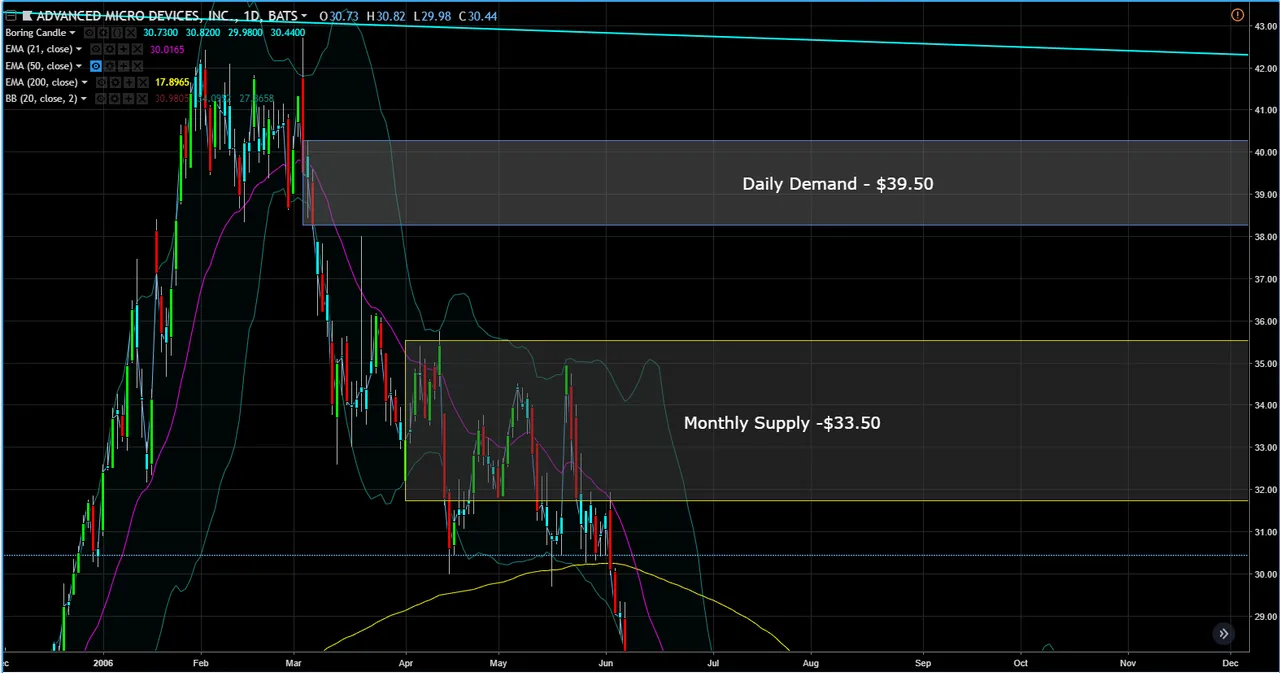The height and width of the screenshot is (673, 1280).
Task: Click the EMA (200, close) label
Action: pyautogui.click(x=41, y=82)
